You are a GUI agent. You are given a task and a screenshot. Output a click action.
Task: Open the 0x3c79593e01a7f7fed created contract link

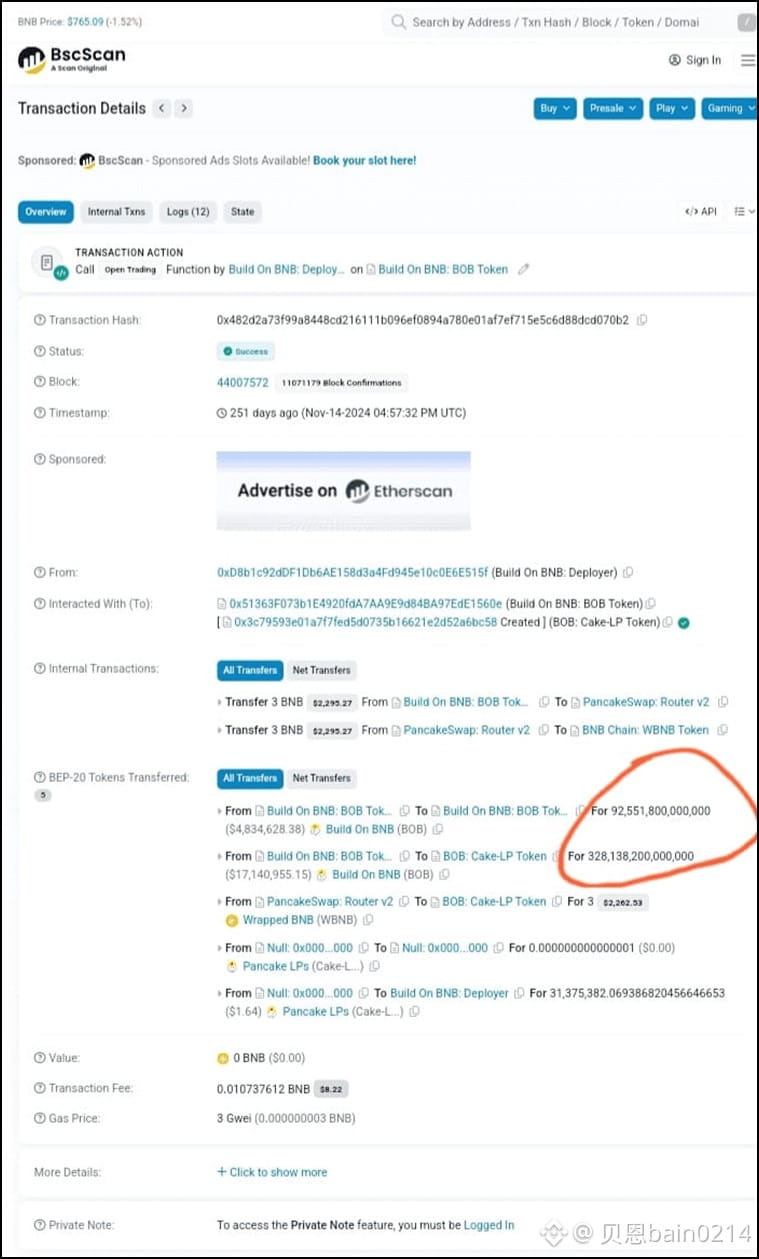[366, 622]
